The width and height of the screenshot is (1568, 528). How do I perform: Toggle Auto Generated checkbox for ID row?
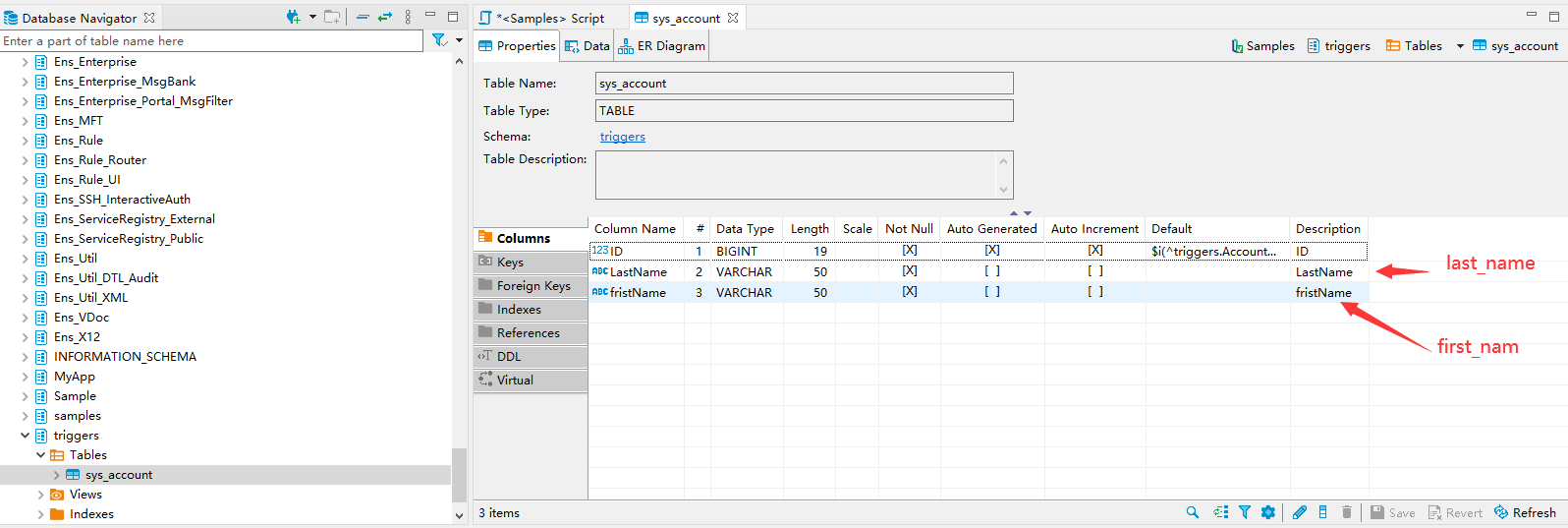pos(992,251)
